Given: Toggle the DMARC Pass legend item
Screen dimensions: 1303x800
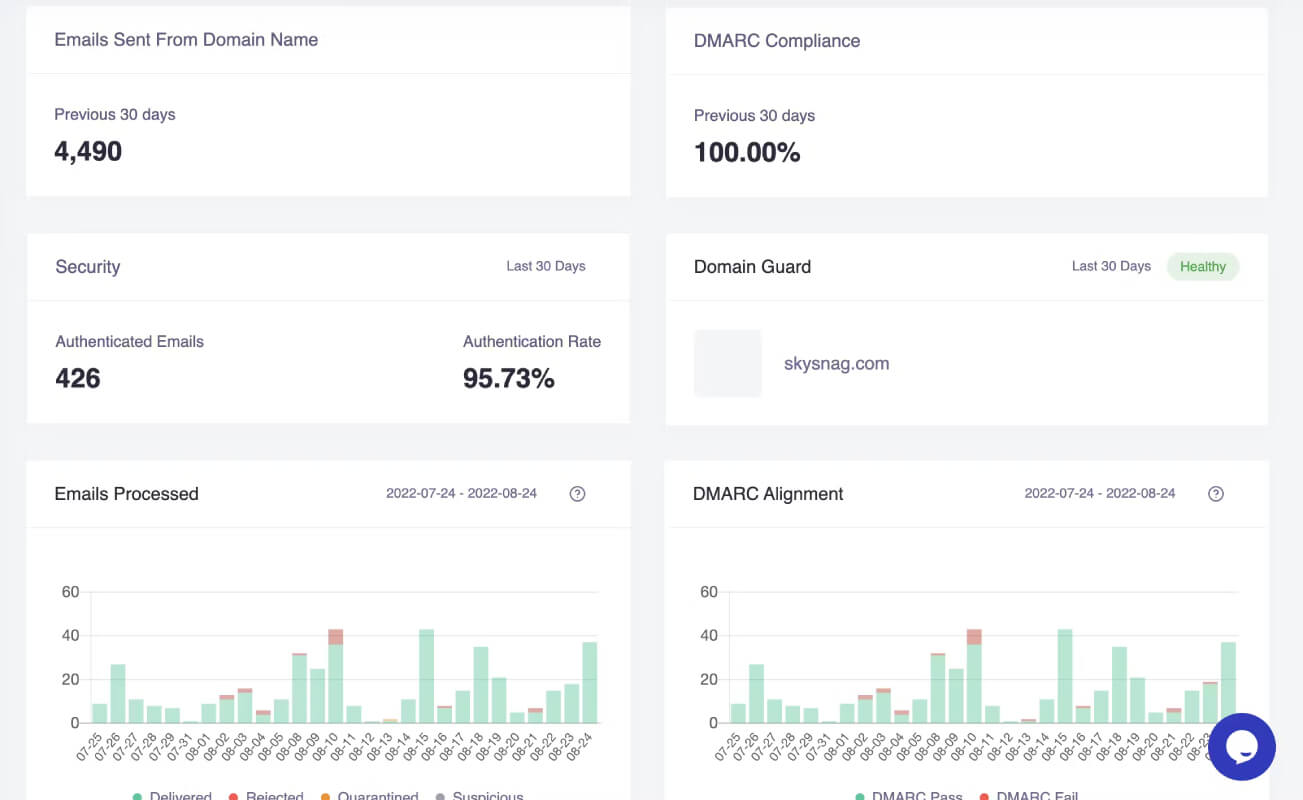Looking at the screenshot, I should tap(909, 796).
